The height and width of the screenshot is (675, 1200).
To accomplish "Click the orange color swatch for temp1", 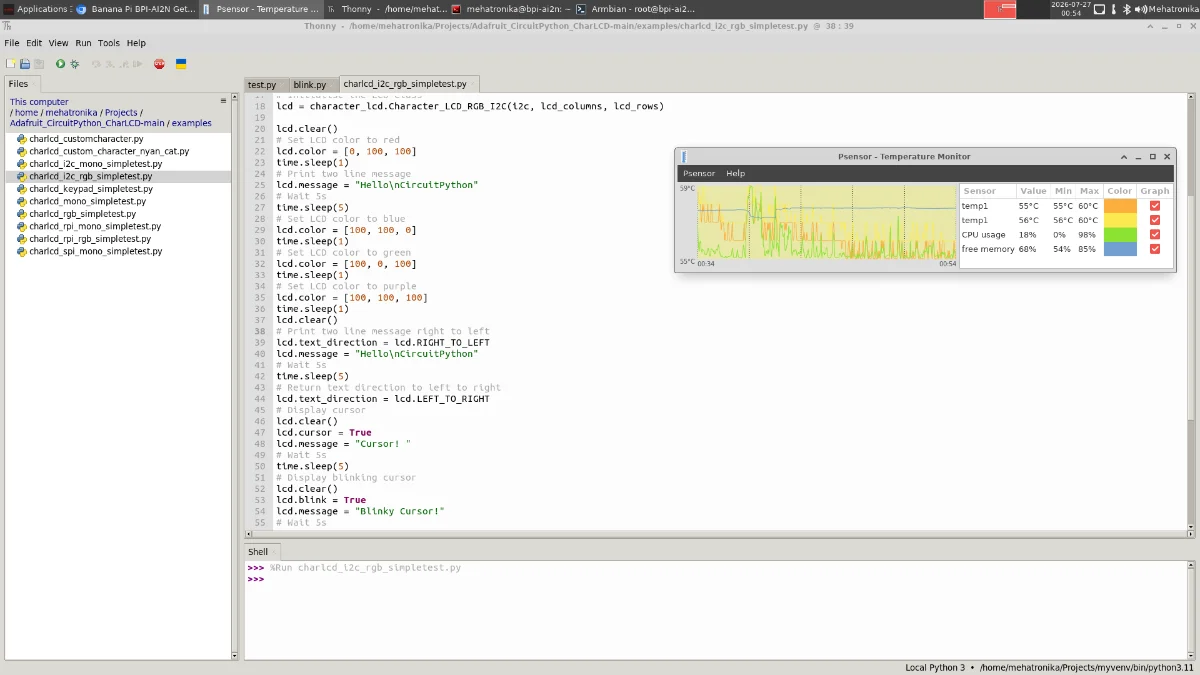I will click(1120, 206).
